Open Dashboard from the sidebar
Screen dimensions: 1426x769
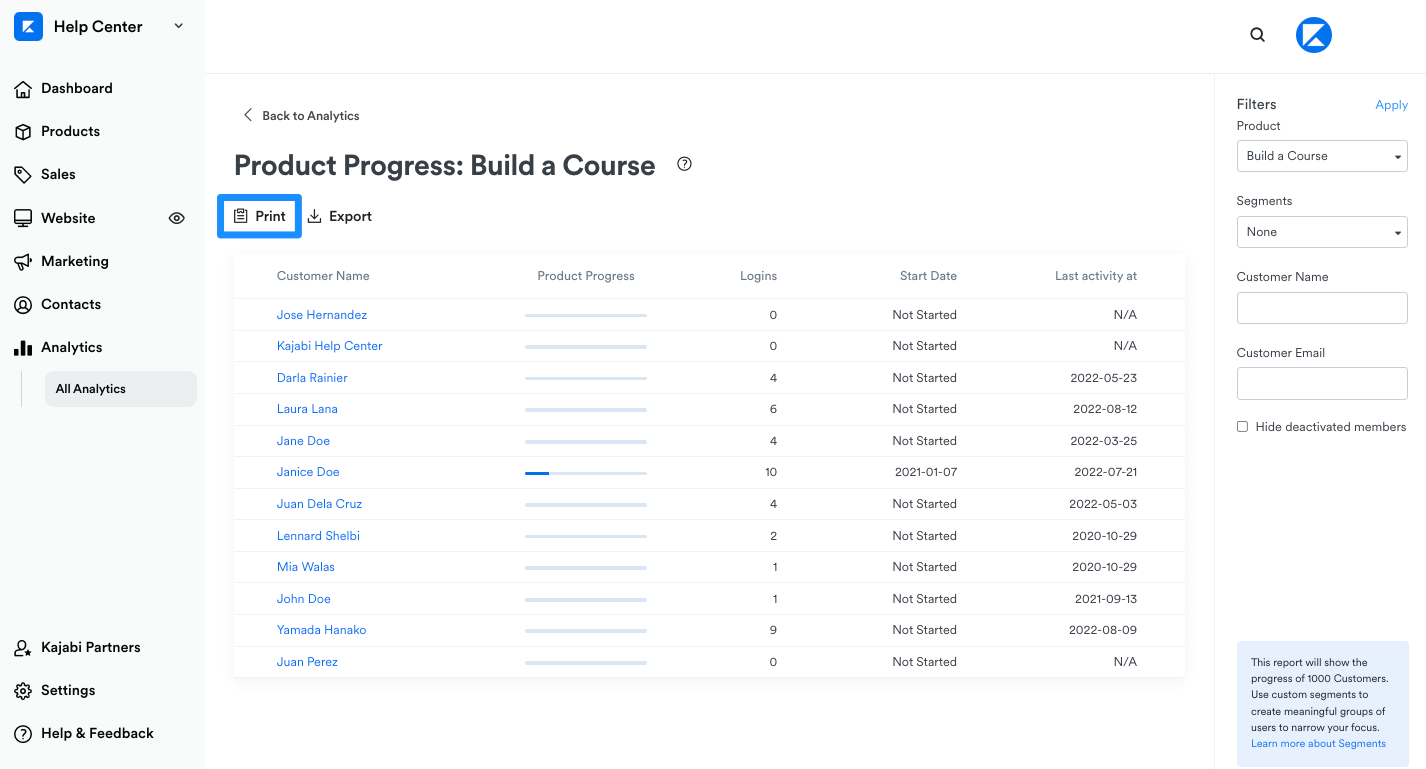(63, 88)
